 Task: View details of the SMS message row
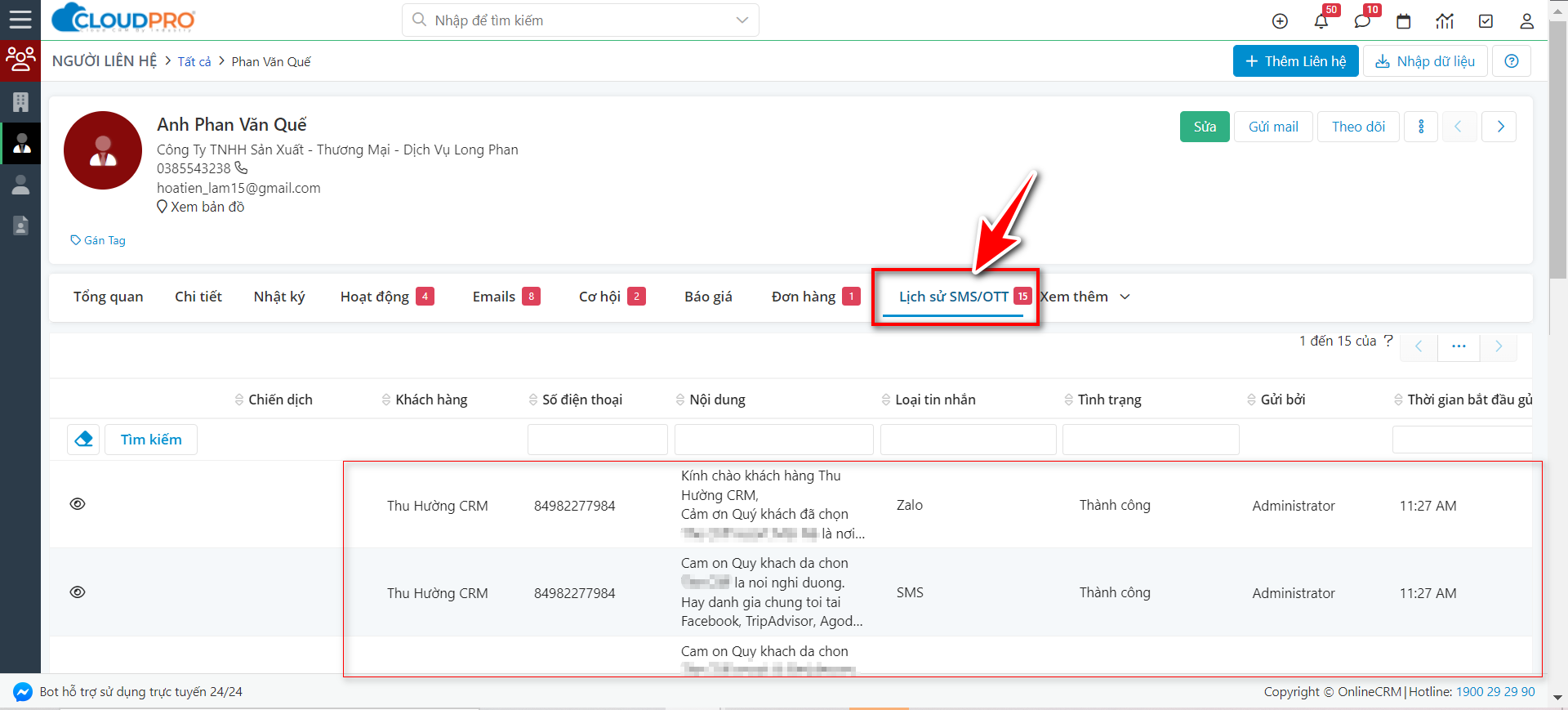tap(78, 592)
